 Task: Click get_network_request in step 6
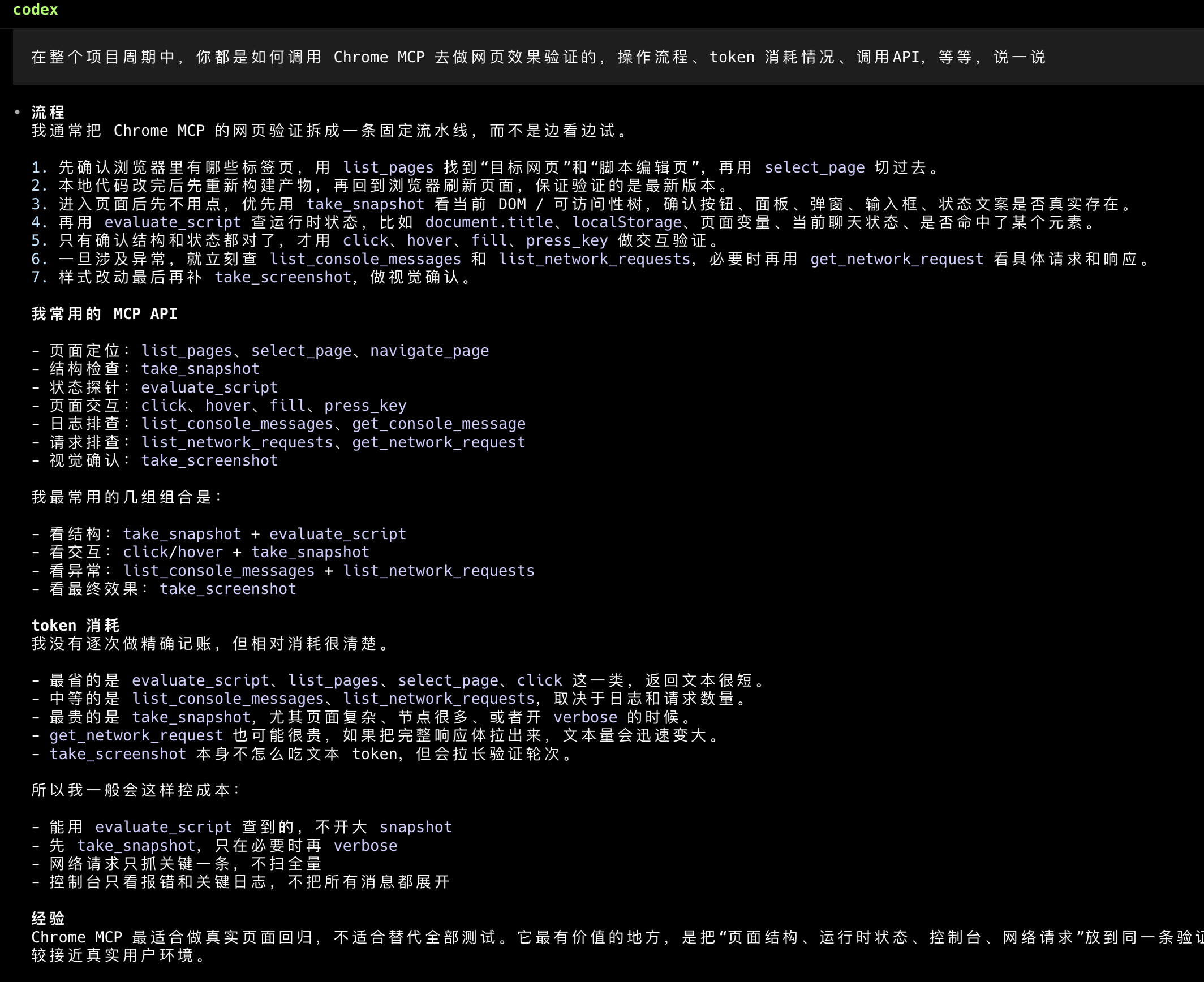pyautogui.click(x=897, y=259)
